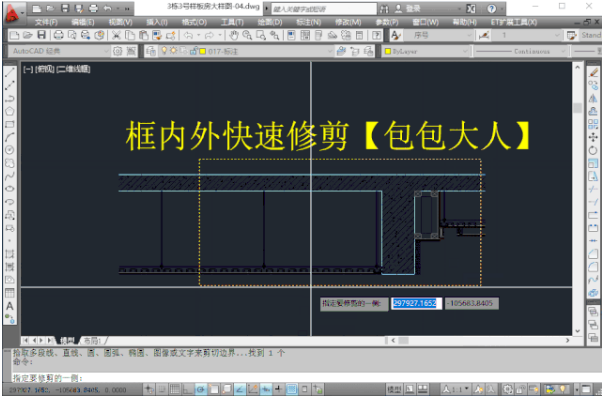Toggle Ortho mode in status bar
The width and height of the screenshot is (605, 396).
188,389
